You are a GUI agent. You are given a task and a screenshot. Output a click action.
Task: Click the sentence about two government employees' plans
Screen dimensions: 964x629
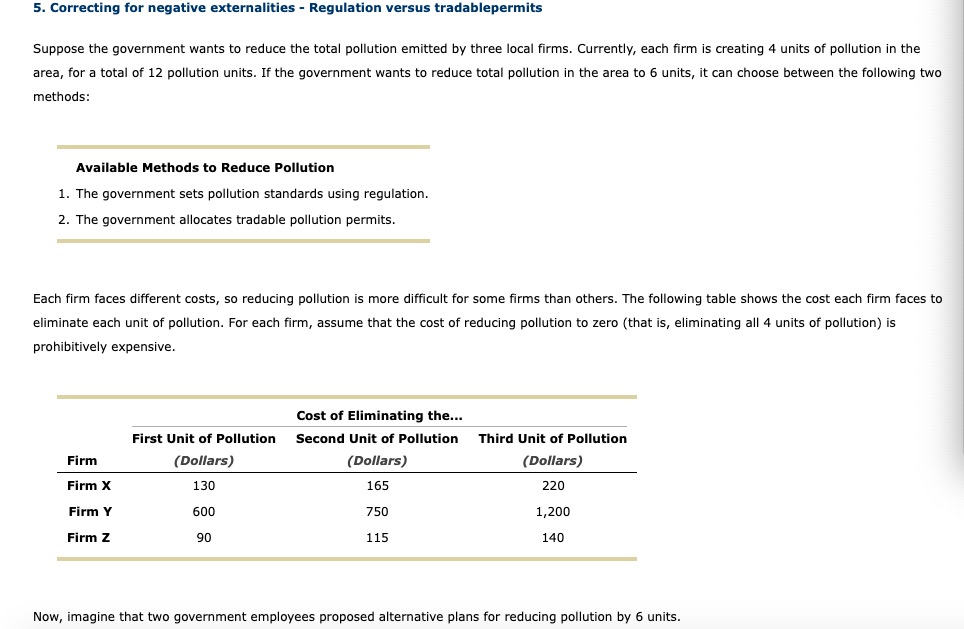click(x=356, y=616)
